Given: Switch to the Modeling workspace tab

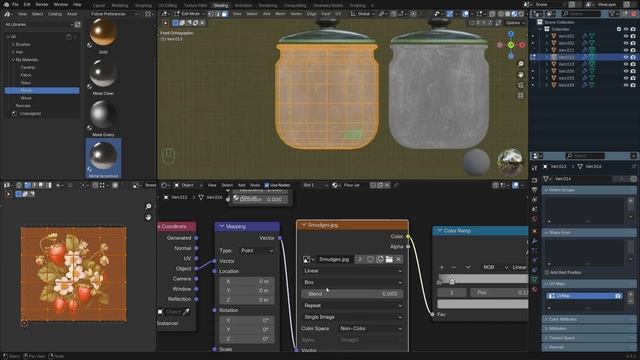Looking at the screenshot, I should pyautogui.click(x=120, y=6).
